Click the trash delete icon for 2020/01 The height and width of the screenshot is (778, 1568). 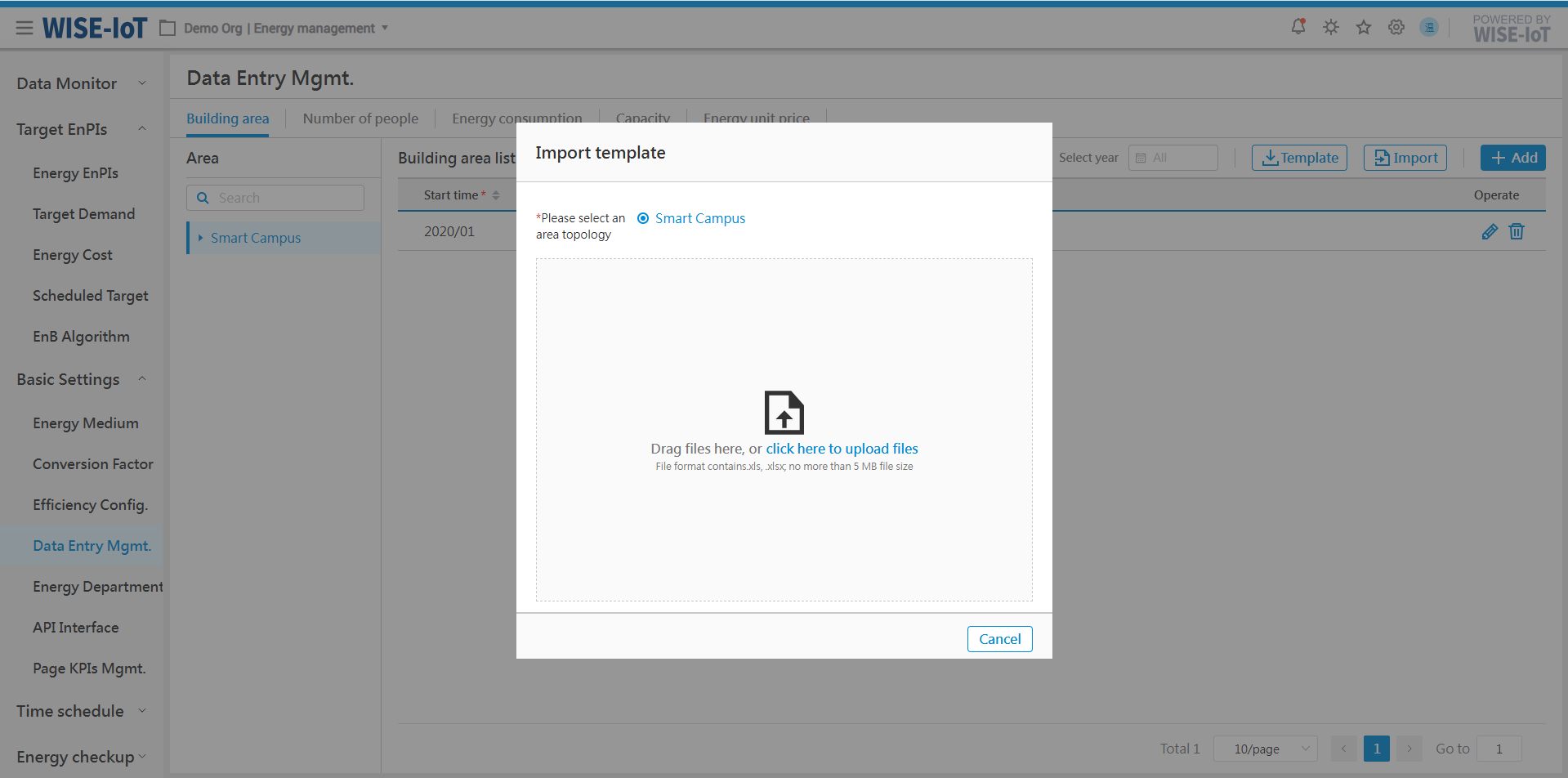tap(1517, 232)
